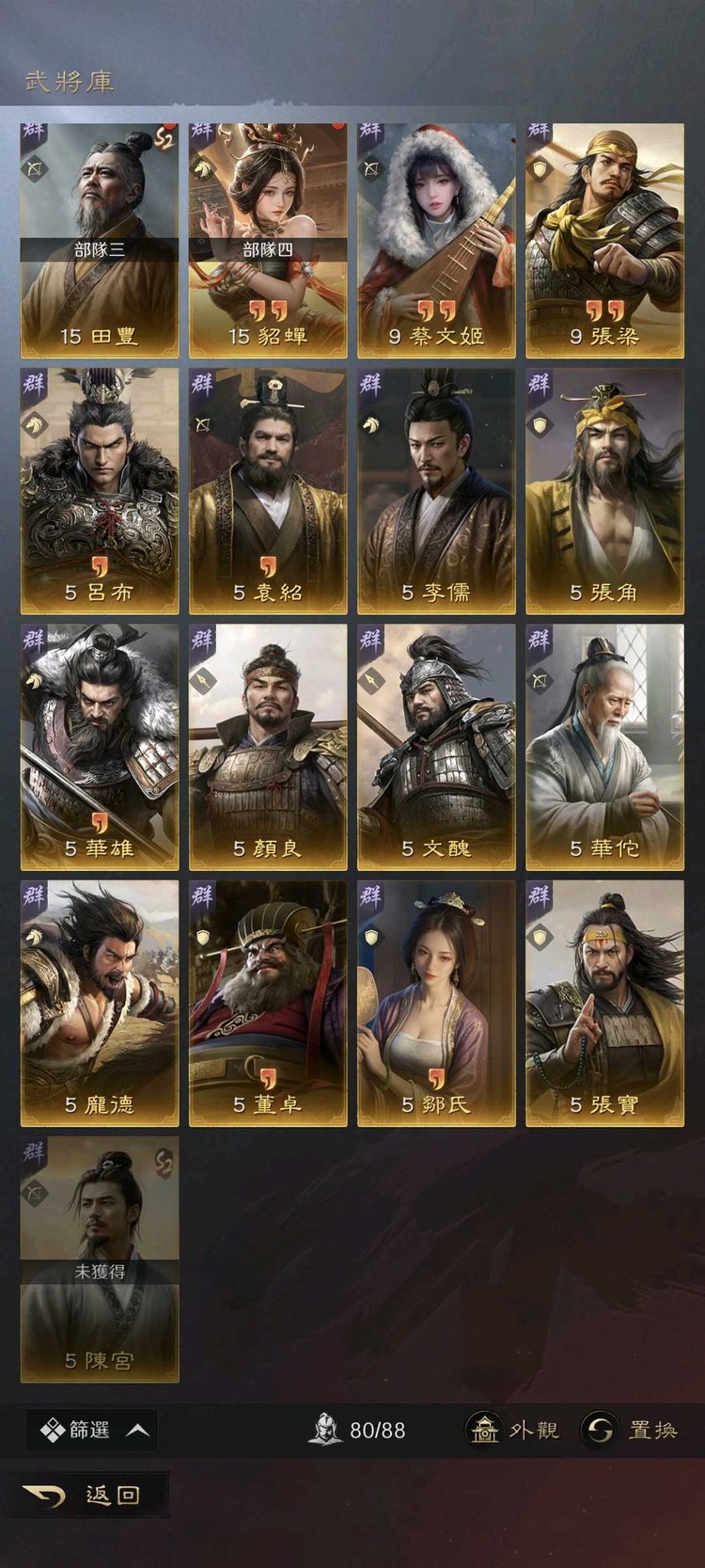Select the 董卓 general card

coord(268,1004)
